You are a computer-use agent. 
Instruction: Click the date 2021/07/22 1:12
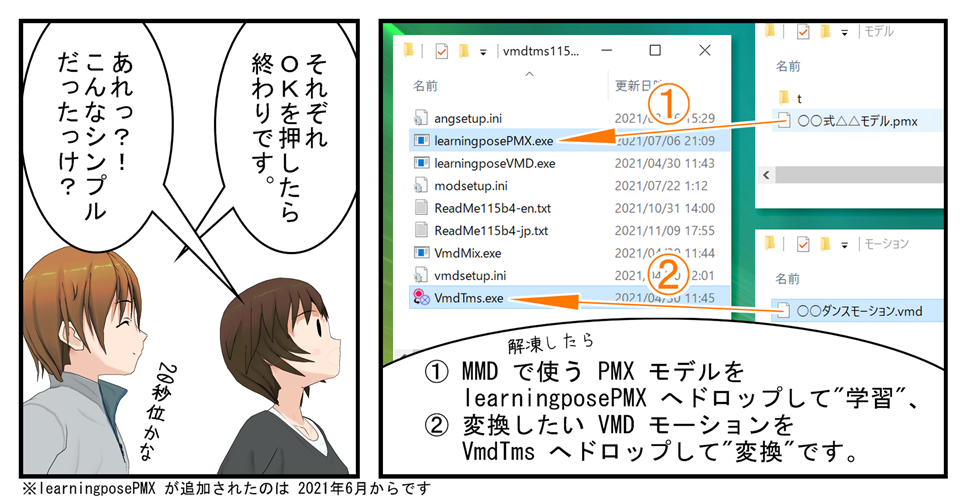661,186
